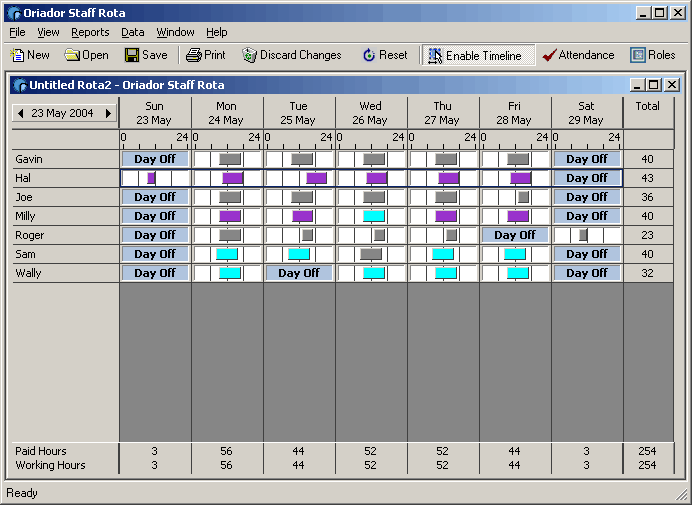
Task: Select Hal's purple Tuesday shift bar
Action: 316,178
